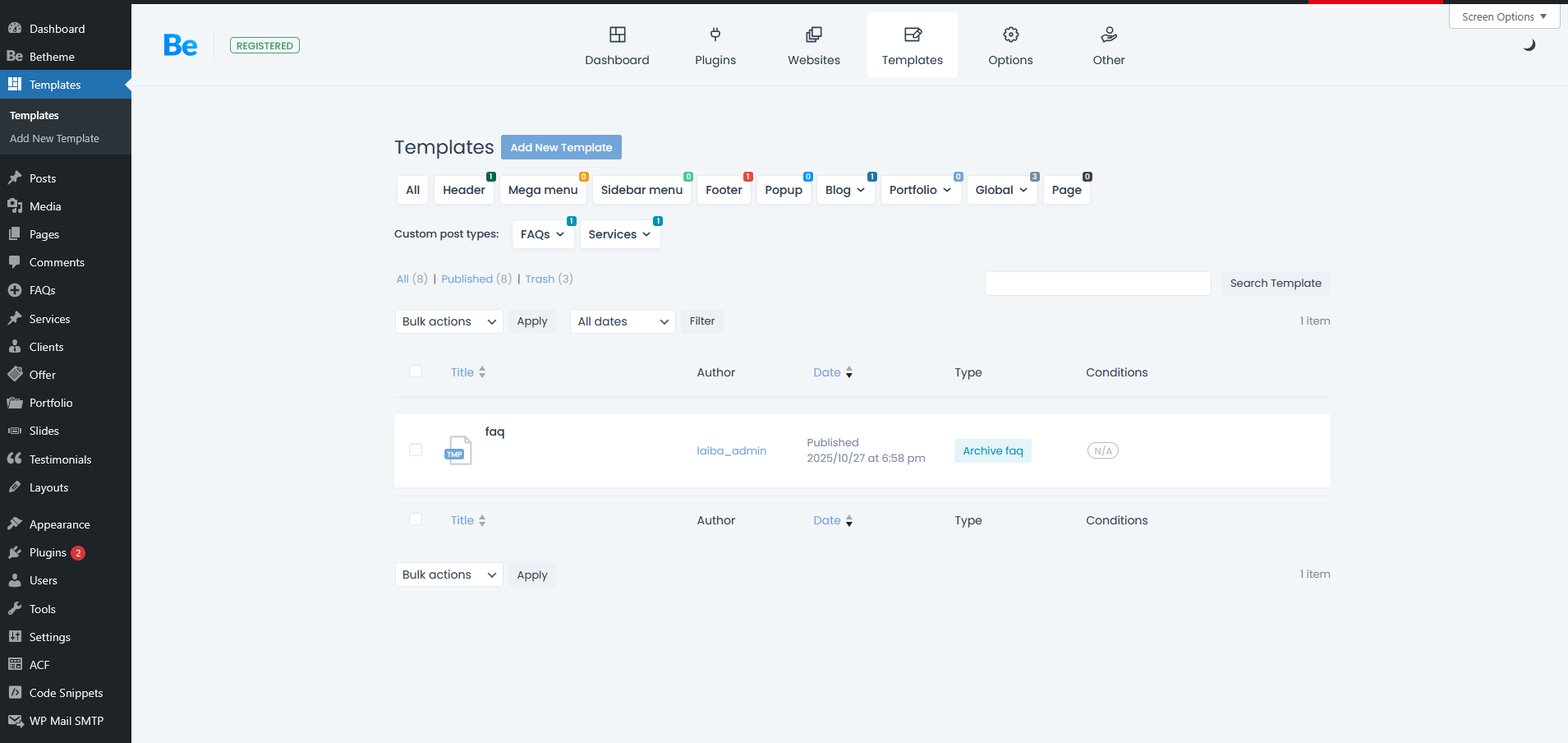The height and width of the screenshot is (743, 1568).
Task: Open the Websites icon in top navigation
Action: pos(813,35)
